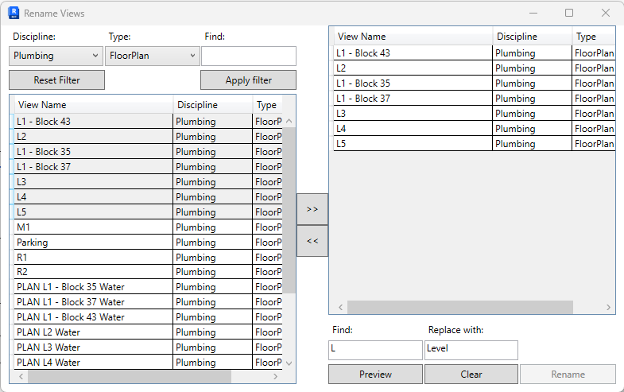The width and height of the screenshot is (624, 392).
Task: Click the Revit icon in title bar
Action: coord(14,13)
